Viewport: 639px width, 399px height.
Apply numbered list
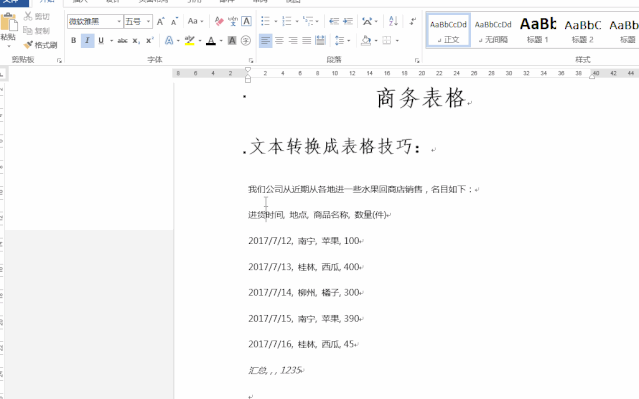[287, 21]
